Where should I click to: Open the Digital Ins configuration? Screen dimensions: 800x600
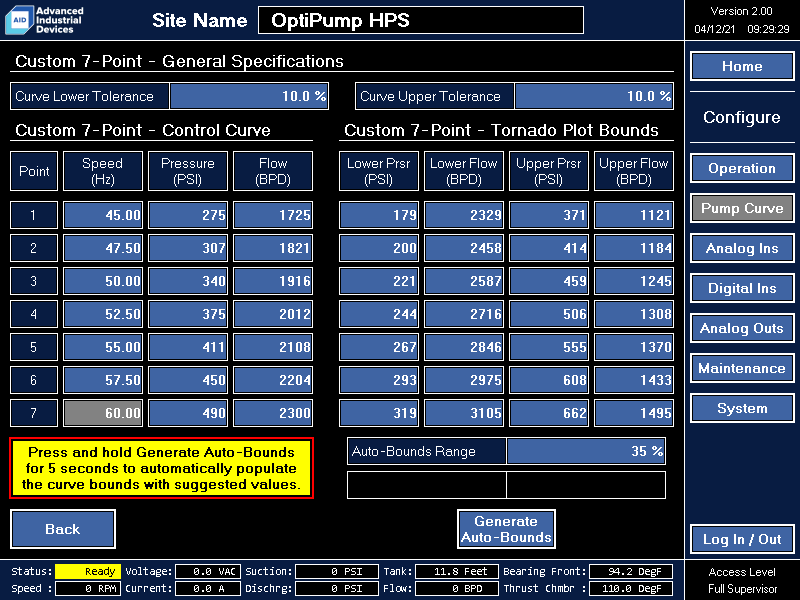click(742, 288)
